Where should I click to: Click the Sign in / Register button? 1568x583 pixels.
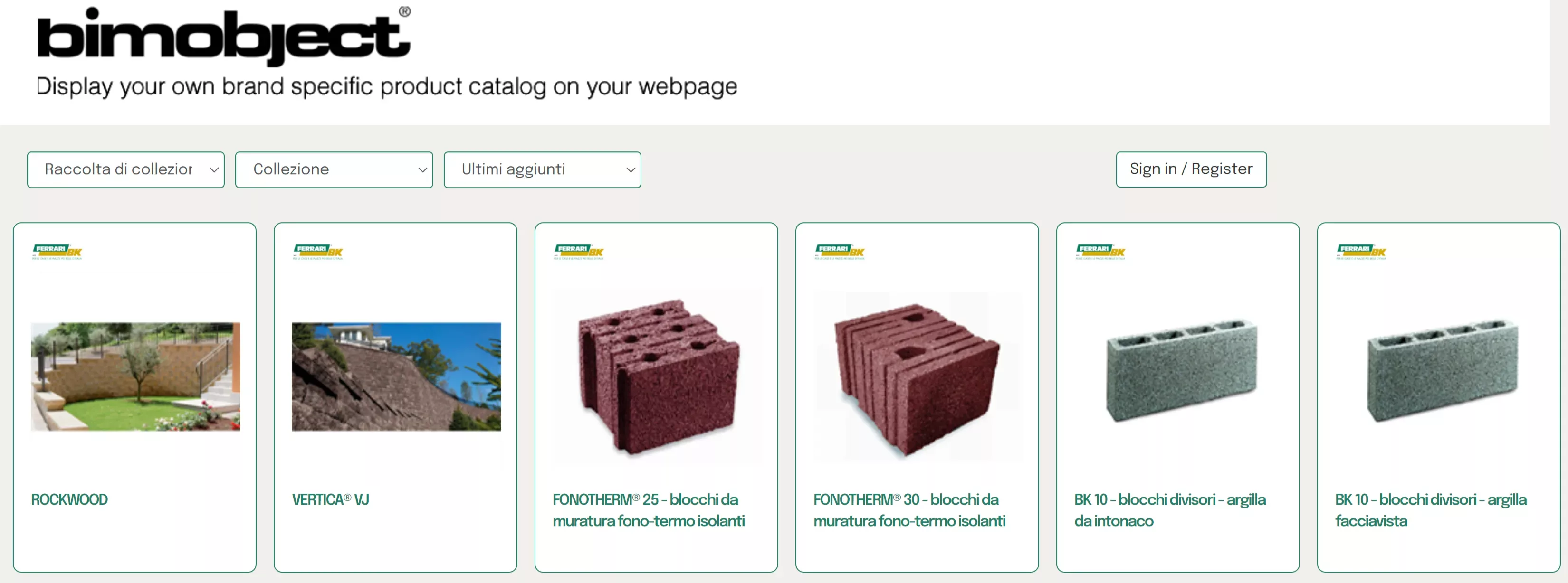pos(1191,169)
